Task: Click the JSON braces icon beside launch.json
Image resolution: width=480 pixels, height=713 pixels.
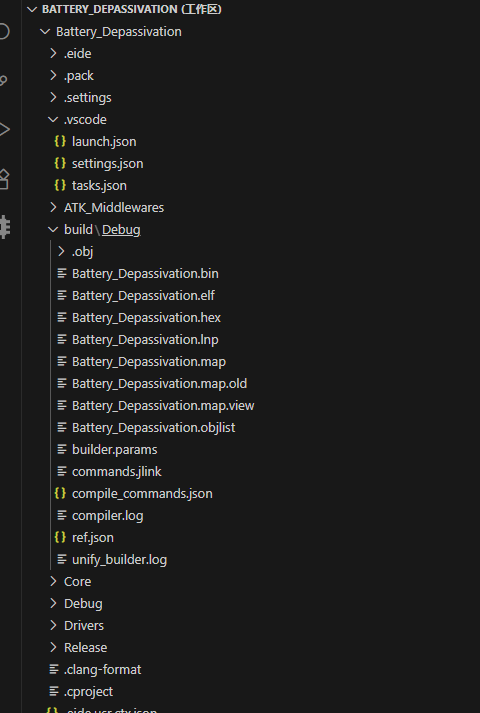Action: click(x=60, y=141)
